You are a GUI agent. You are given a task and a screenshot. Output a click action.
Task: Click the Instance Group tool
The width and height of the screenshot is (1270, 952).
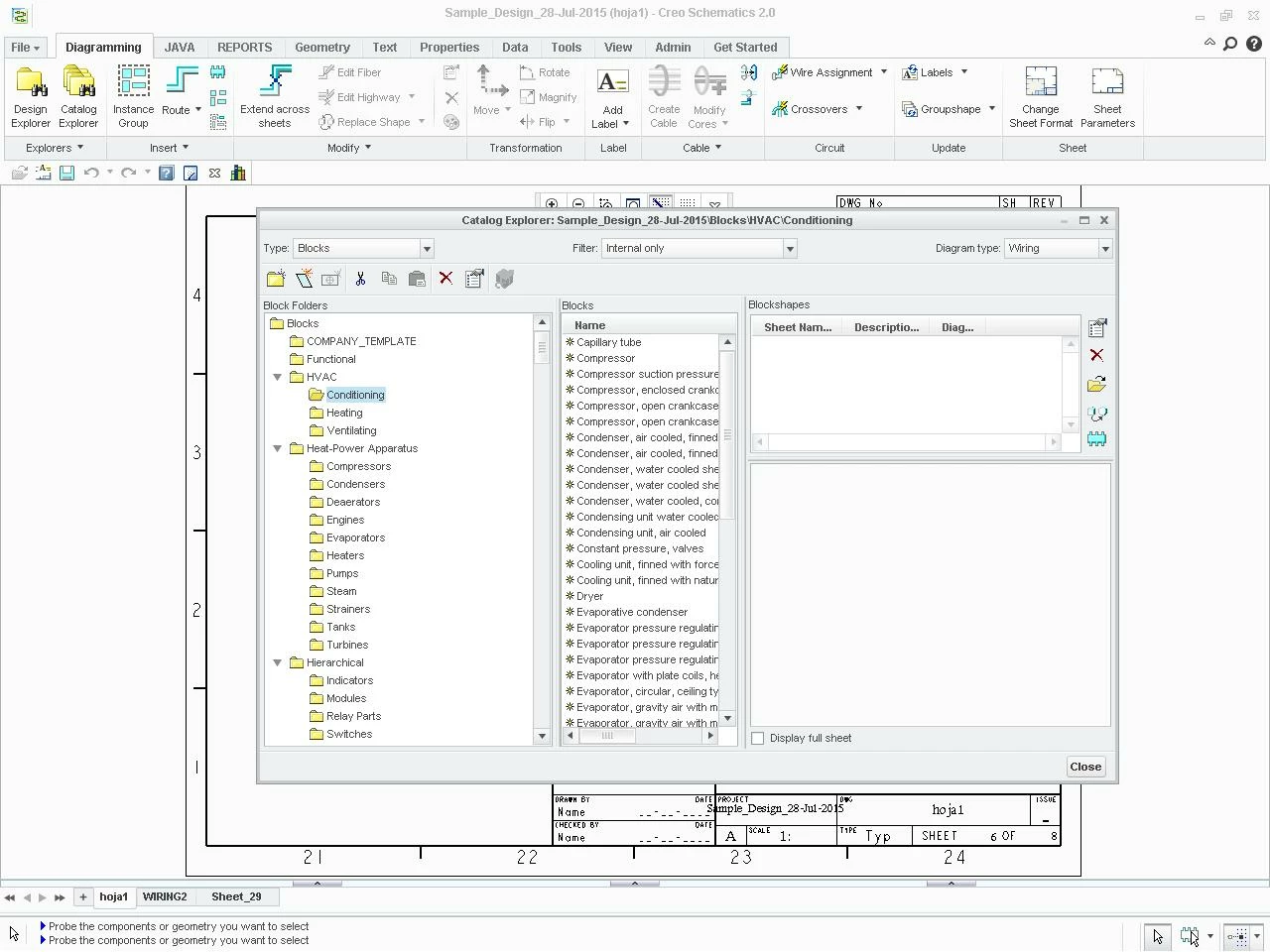pos(133,97)
